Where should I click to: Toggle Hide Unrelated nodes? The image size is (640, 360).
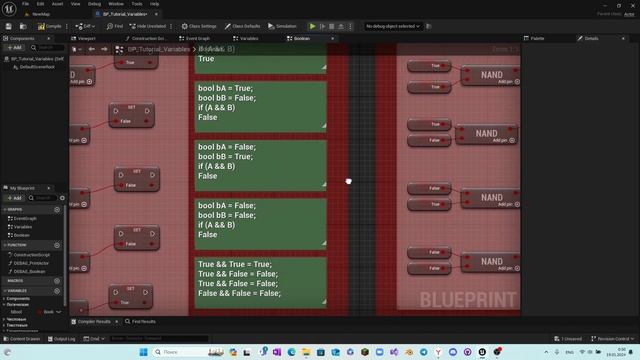147,26
